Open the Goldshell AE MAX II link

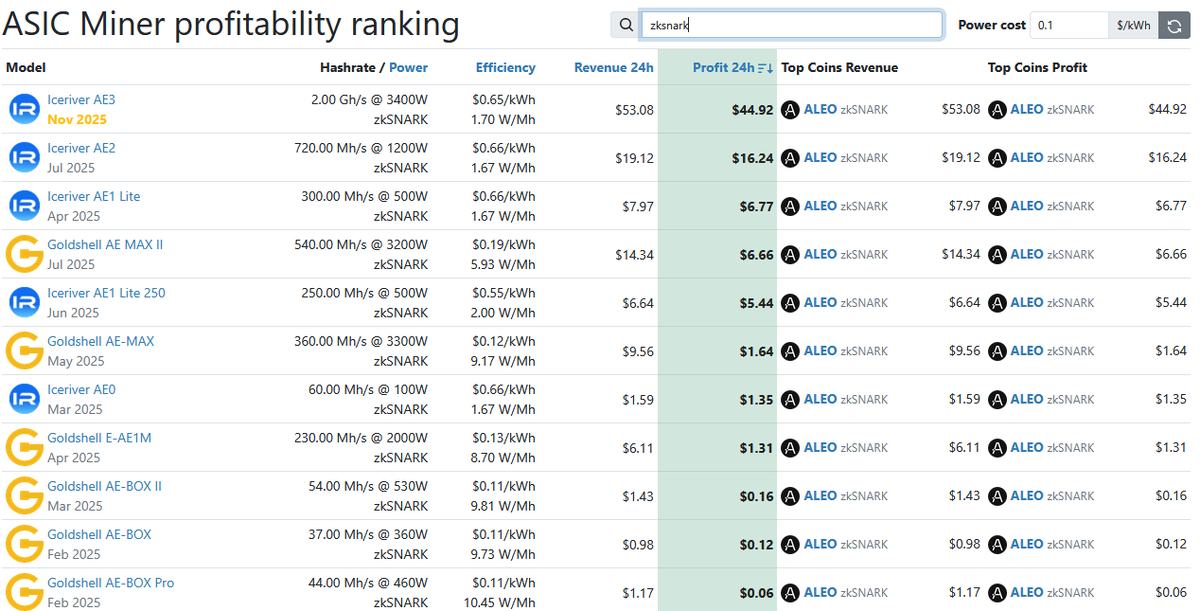105,244
